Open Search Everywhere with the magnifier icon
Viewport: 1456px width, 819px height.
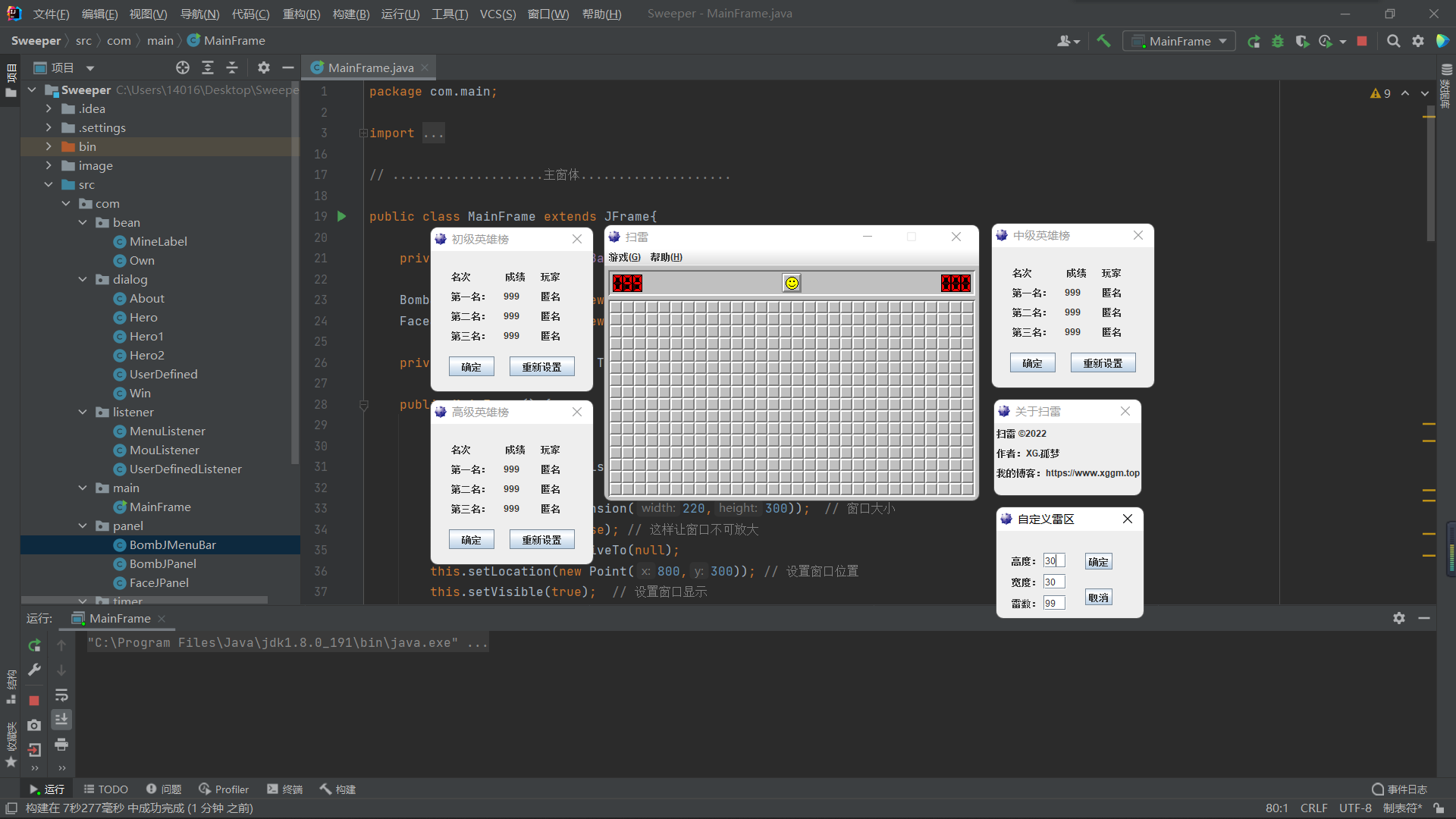coord(1393,41)
